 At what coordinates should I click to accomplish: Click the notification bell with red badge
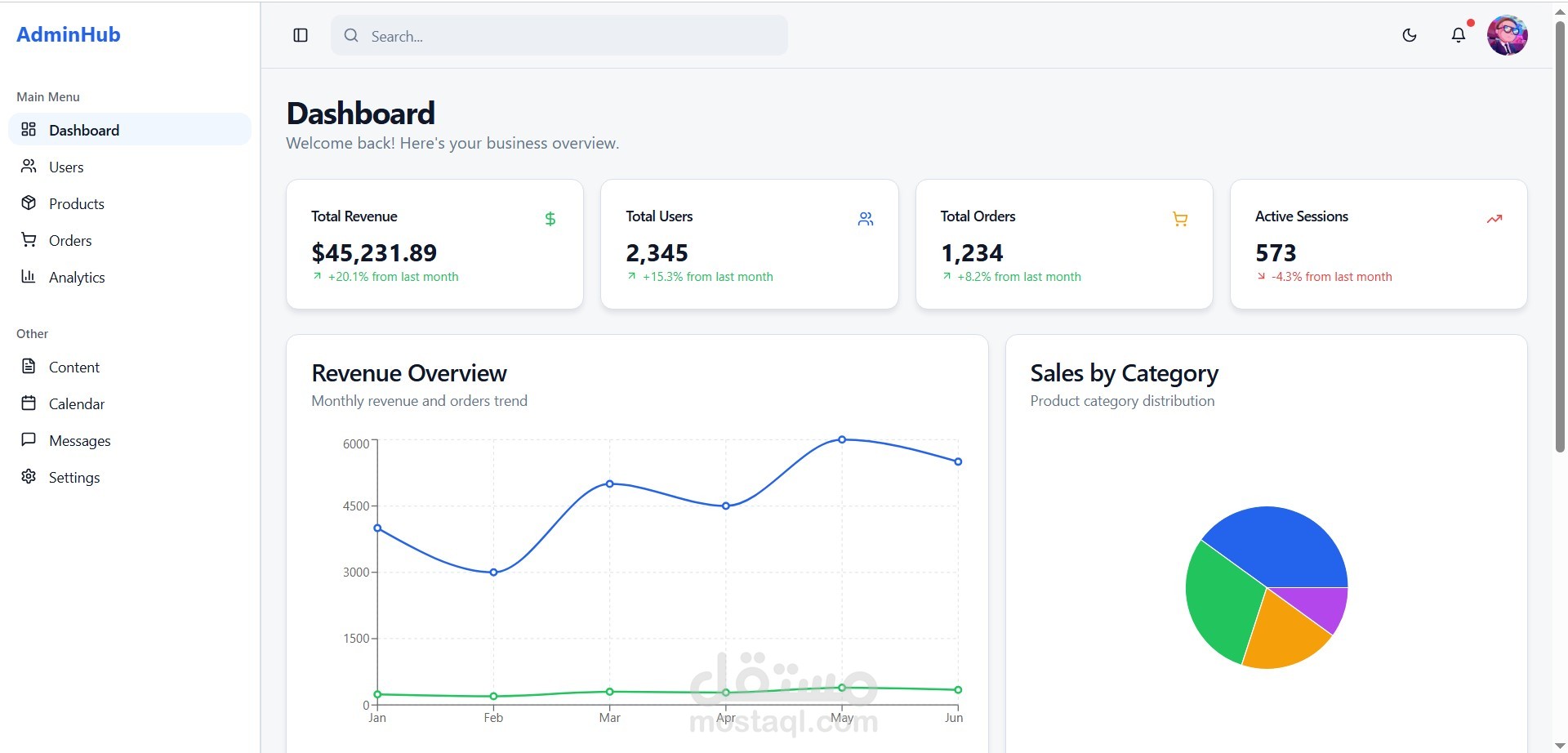click(1459, 35)
